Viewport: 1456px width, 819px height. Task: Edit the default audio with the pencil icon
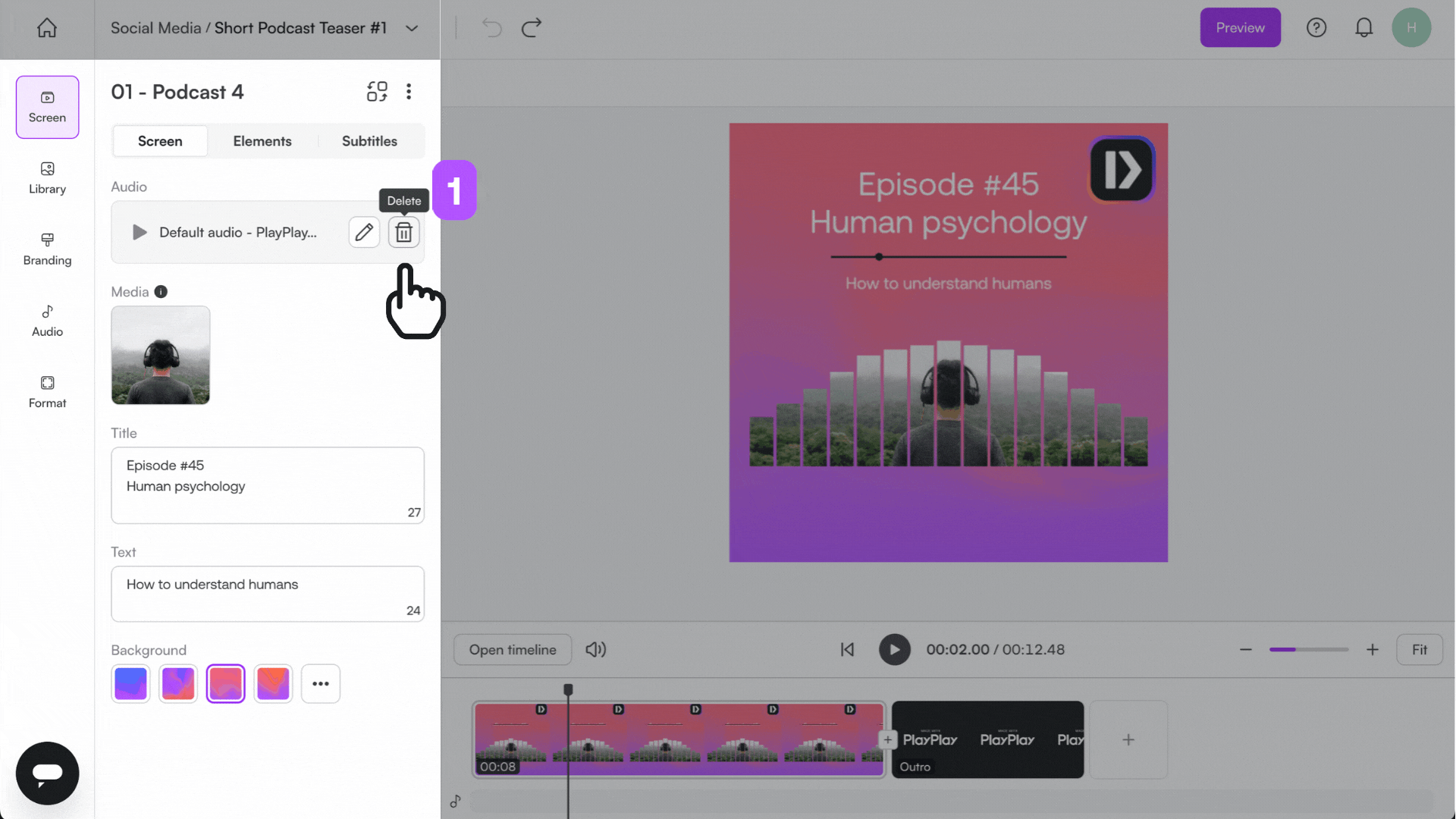tap(364, 232)
